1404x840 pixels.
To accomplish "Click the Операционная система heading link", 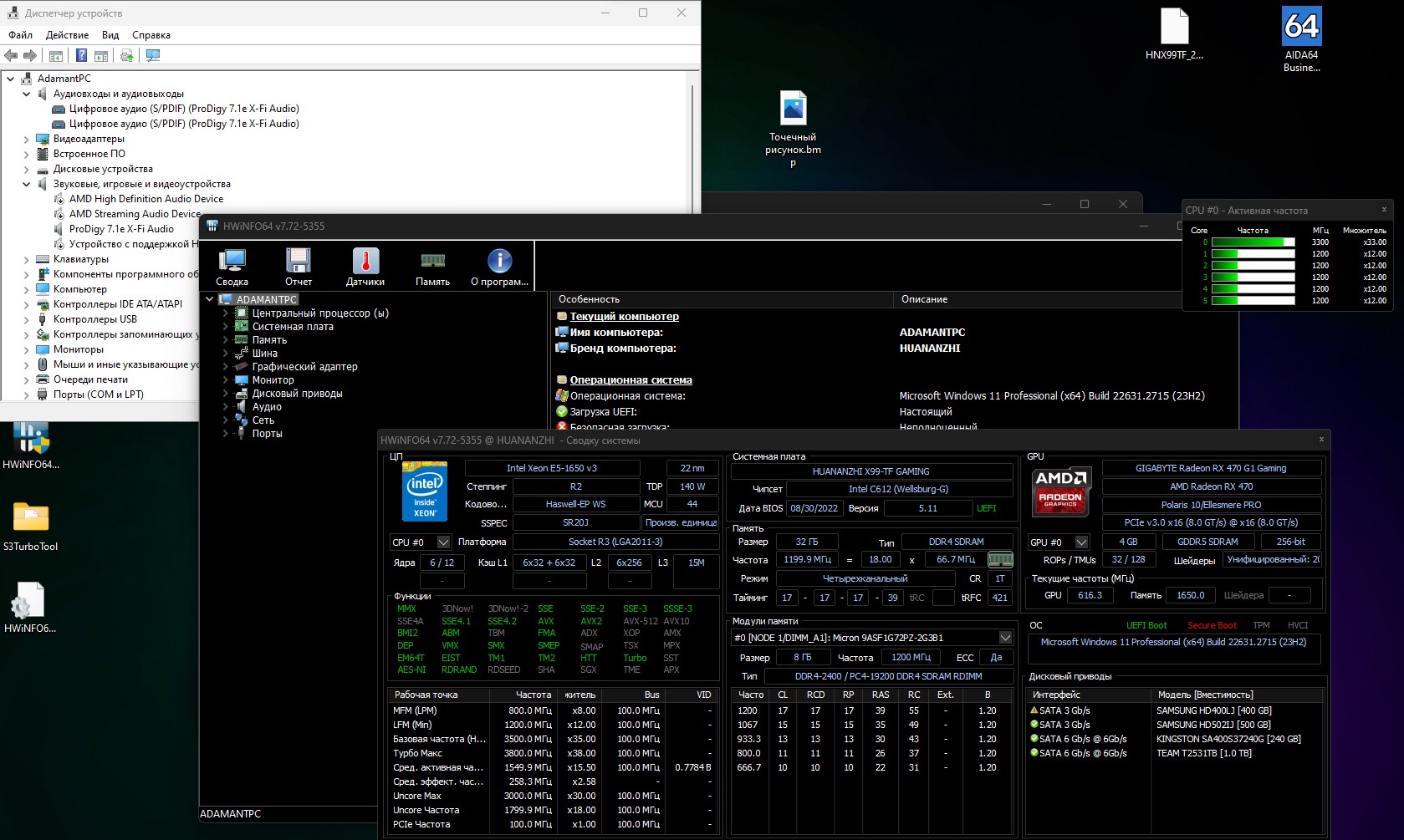I will click(631, 380).
